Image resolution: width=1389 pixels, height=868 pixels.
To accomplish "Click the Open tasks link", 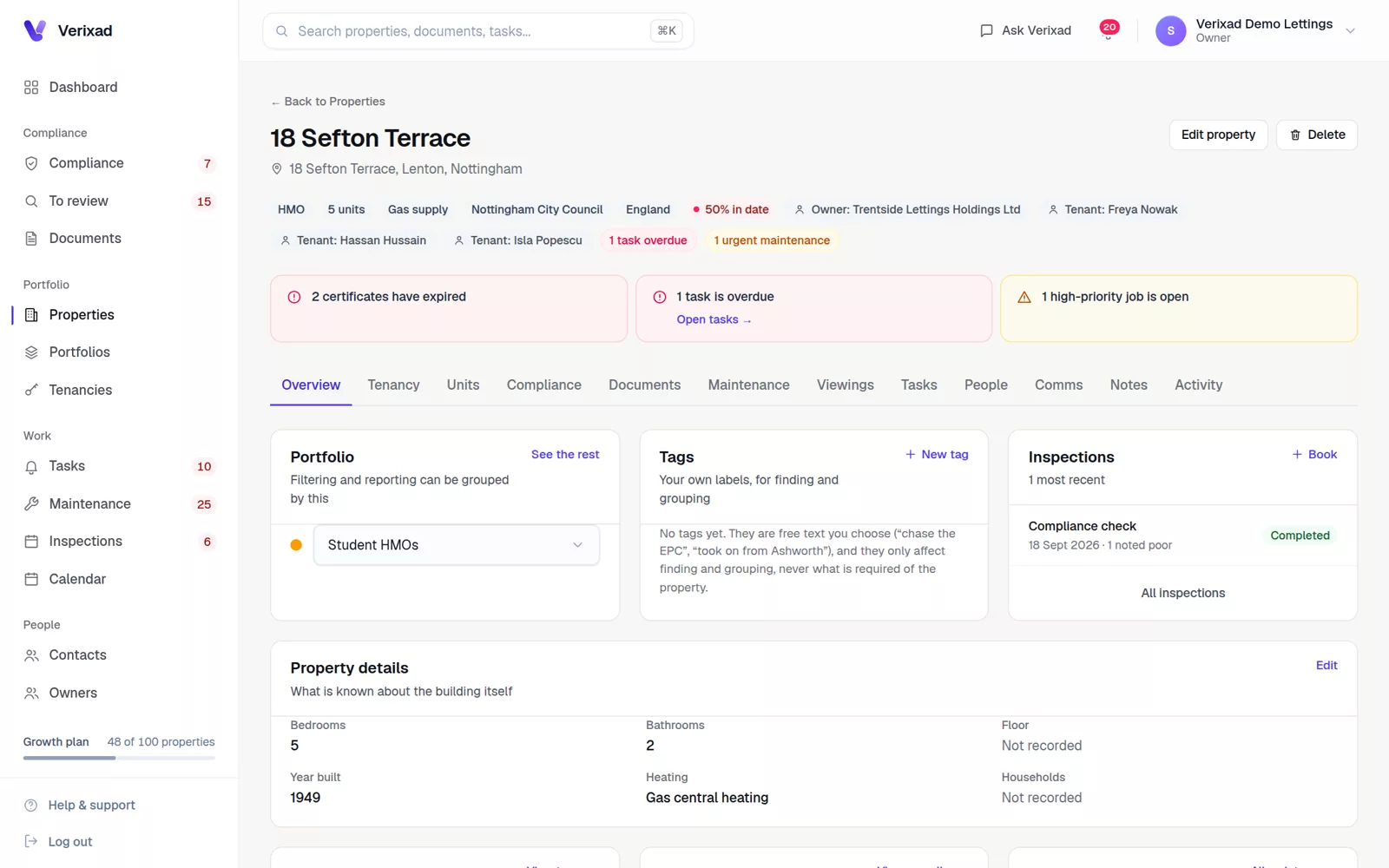I will click(x=714, y=320).
